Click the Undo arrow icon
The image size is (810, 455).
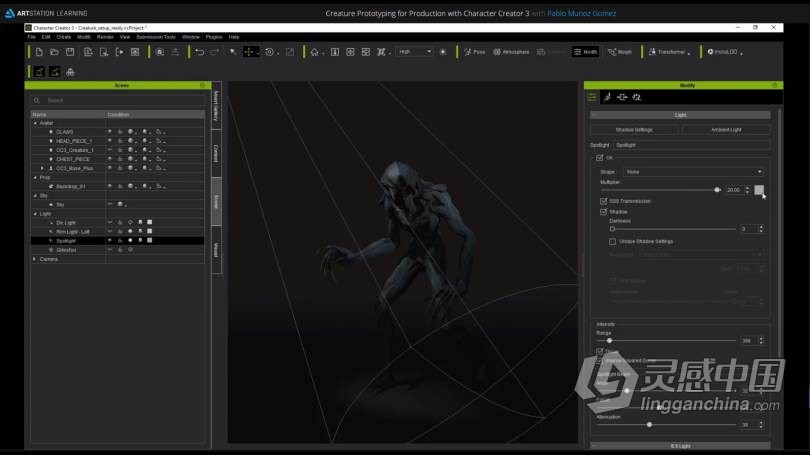[x=199, y=52]
